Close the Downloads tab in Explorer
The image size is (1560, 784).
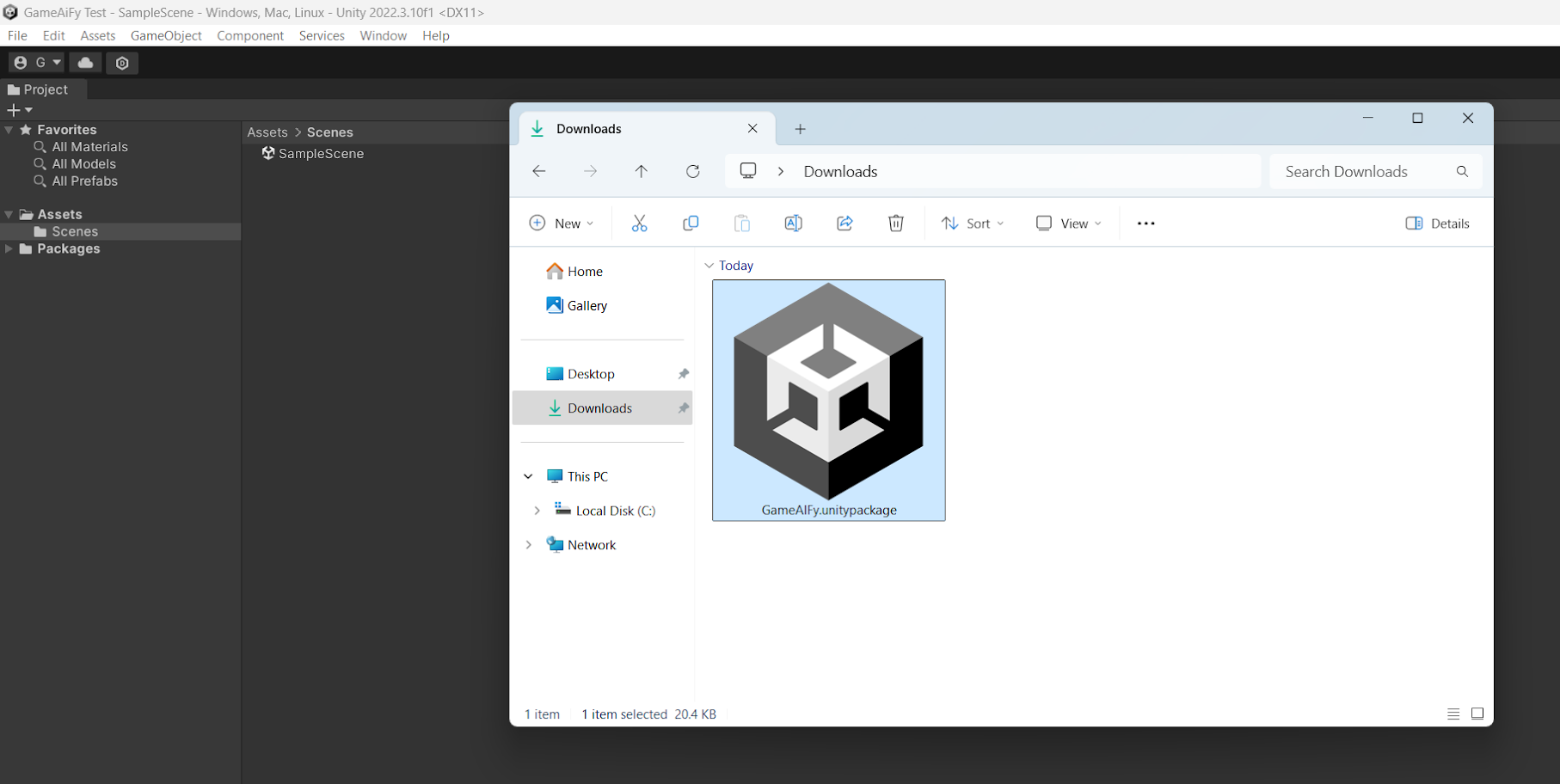click(x=752, y=128)
